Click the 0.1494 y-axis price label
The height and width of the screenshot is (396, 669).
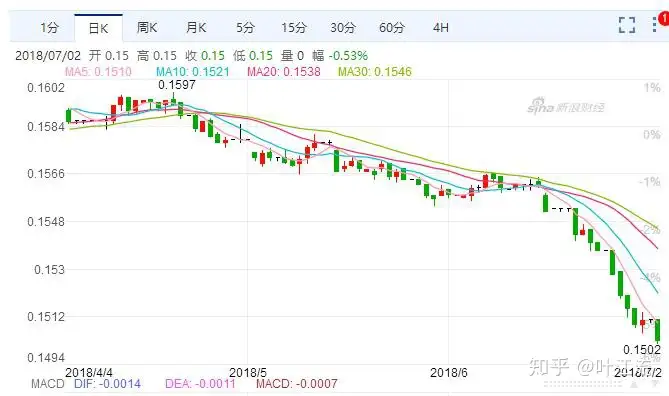pyautogui.click(x=46, y=358)
